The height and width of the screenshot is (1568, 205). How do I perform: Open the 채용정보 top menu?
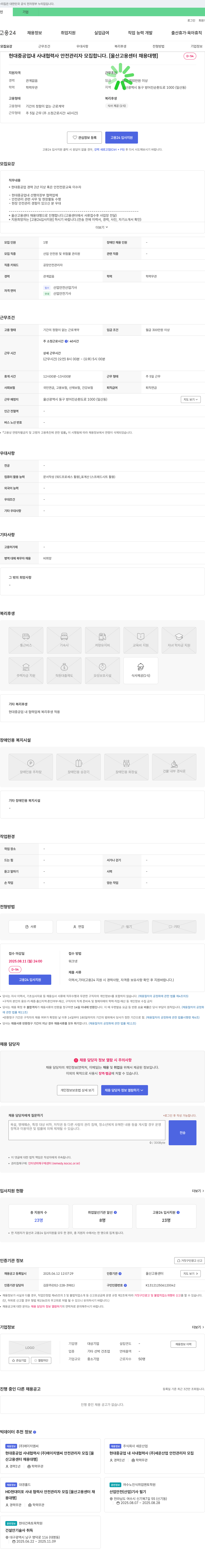(35, 33)
